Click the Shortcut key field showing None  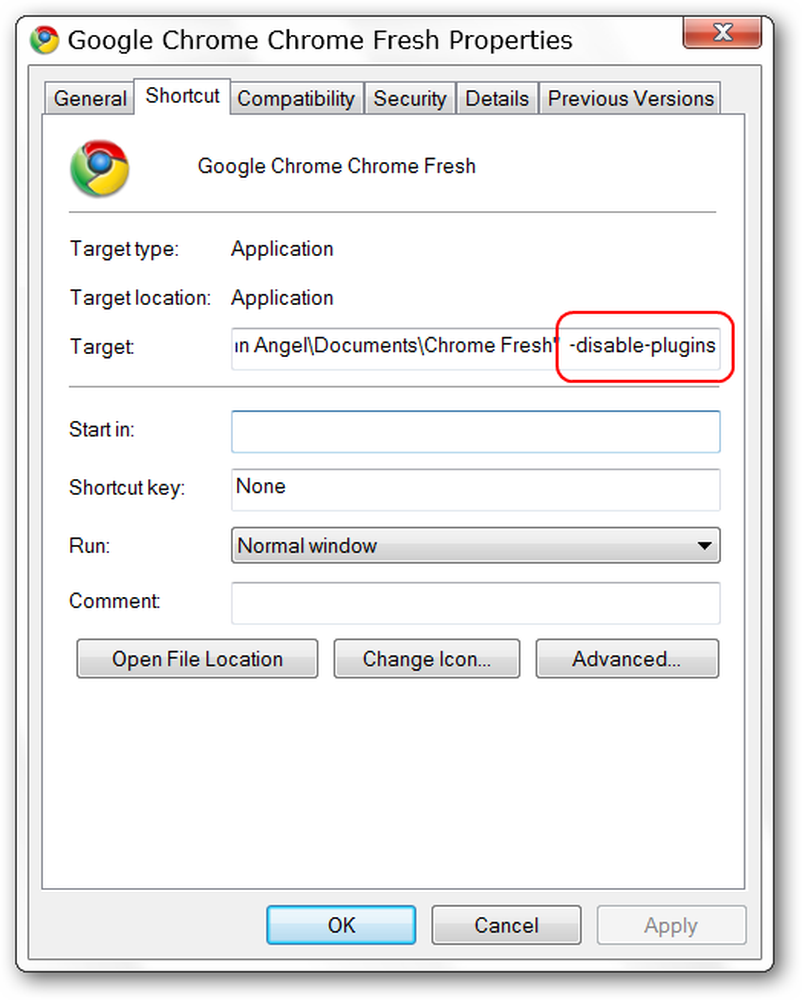(x=476, y=490)
